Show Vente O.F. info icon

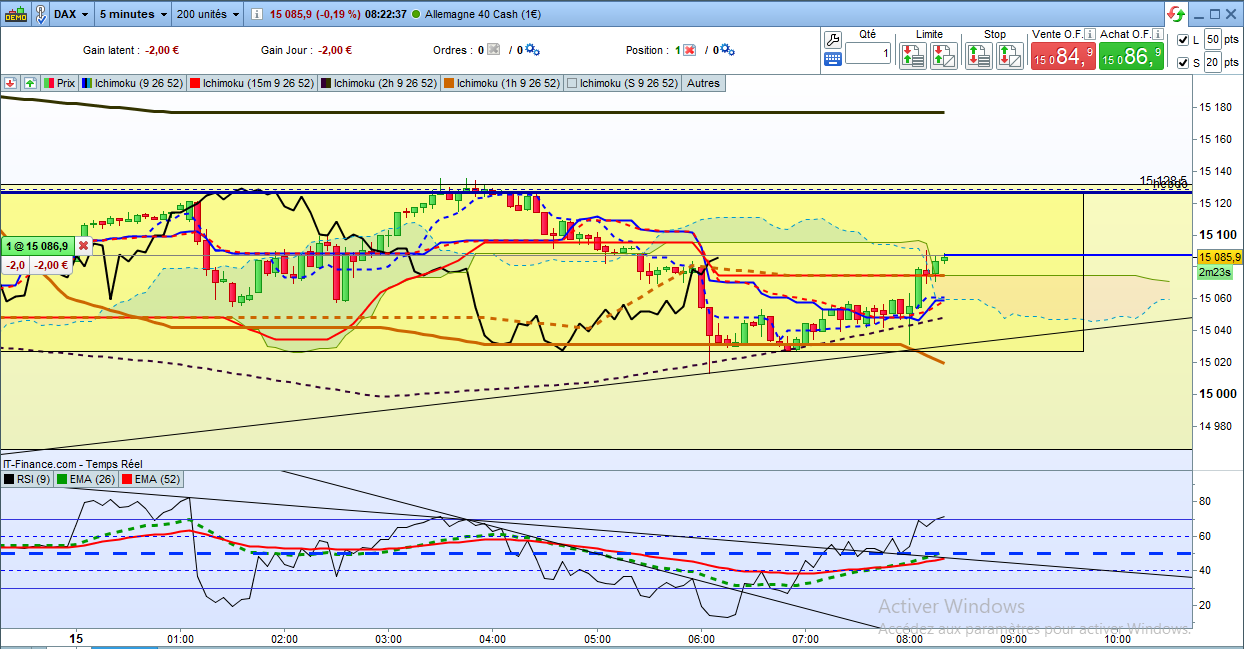point(1090,34)
